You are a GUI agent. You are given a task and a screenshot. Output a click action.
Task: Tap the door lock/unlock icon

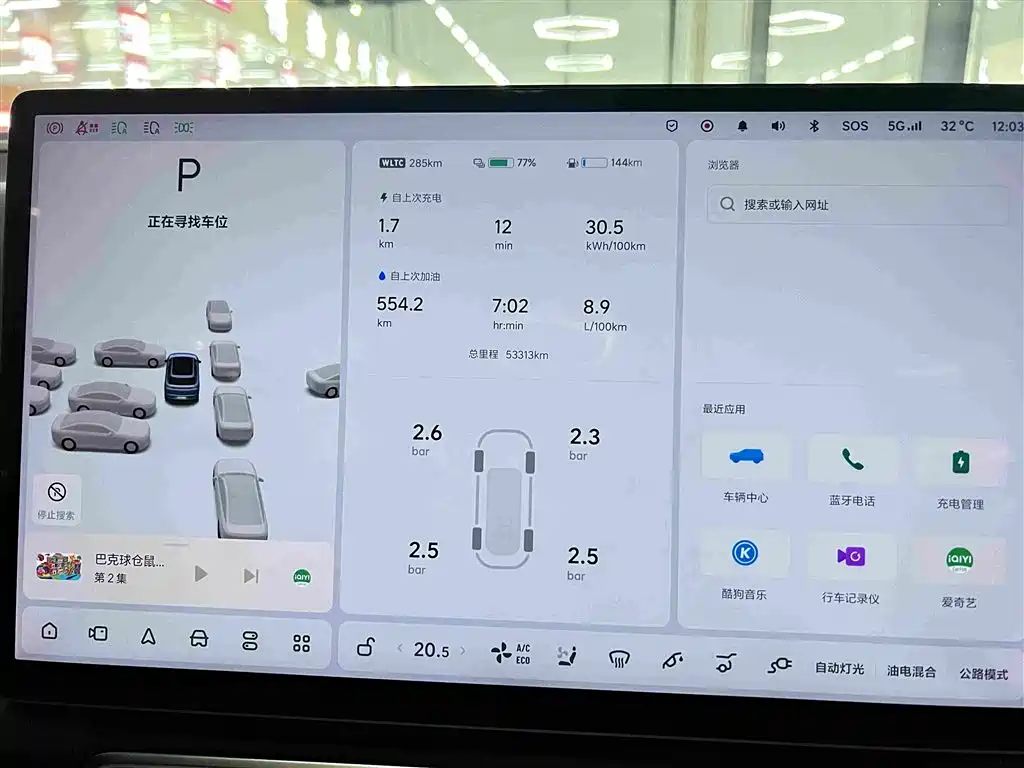[365, 647]
